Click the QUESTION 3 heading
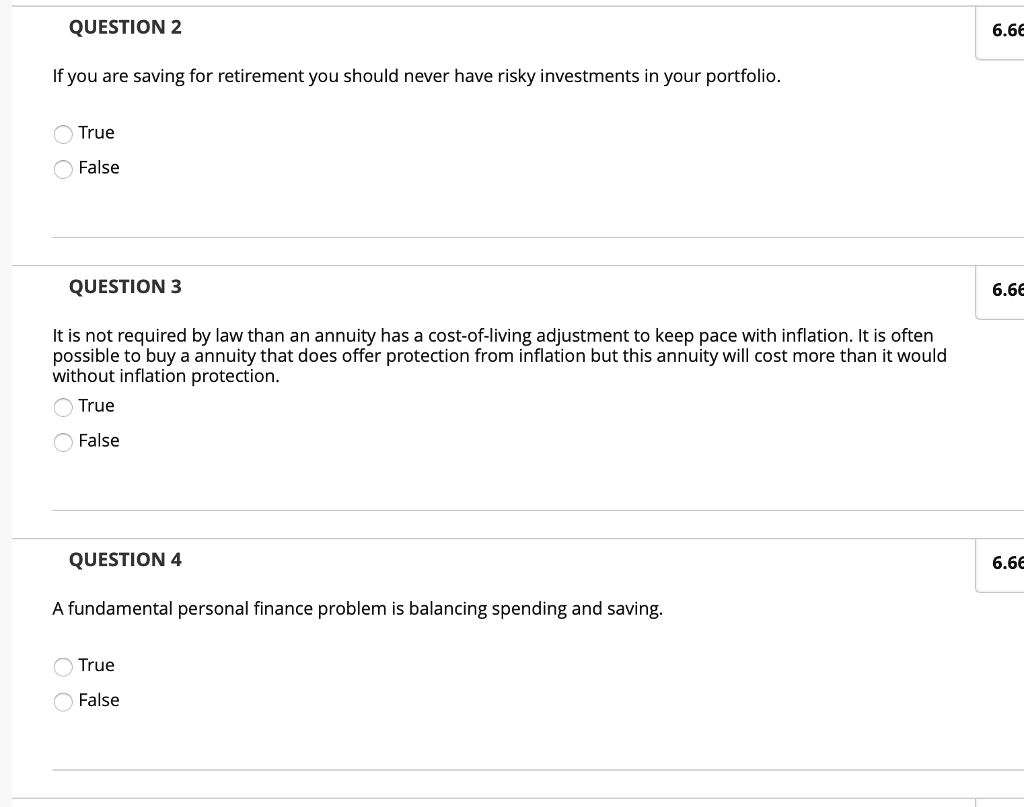The width and height of the screenshot is (1024, 807). point(125,286)
